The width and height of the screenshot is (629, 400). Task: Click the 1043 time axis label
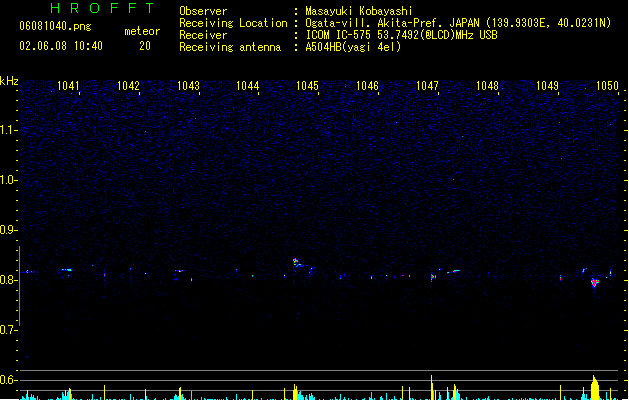point(188,85)
